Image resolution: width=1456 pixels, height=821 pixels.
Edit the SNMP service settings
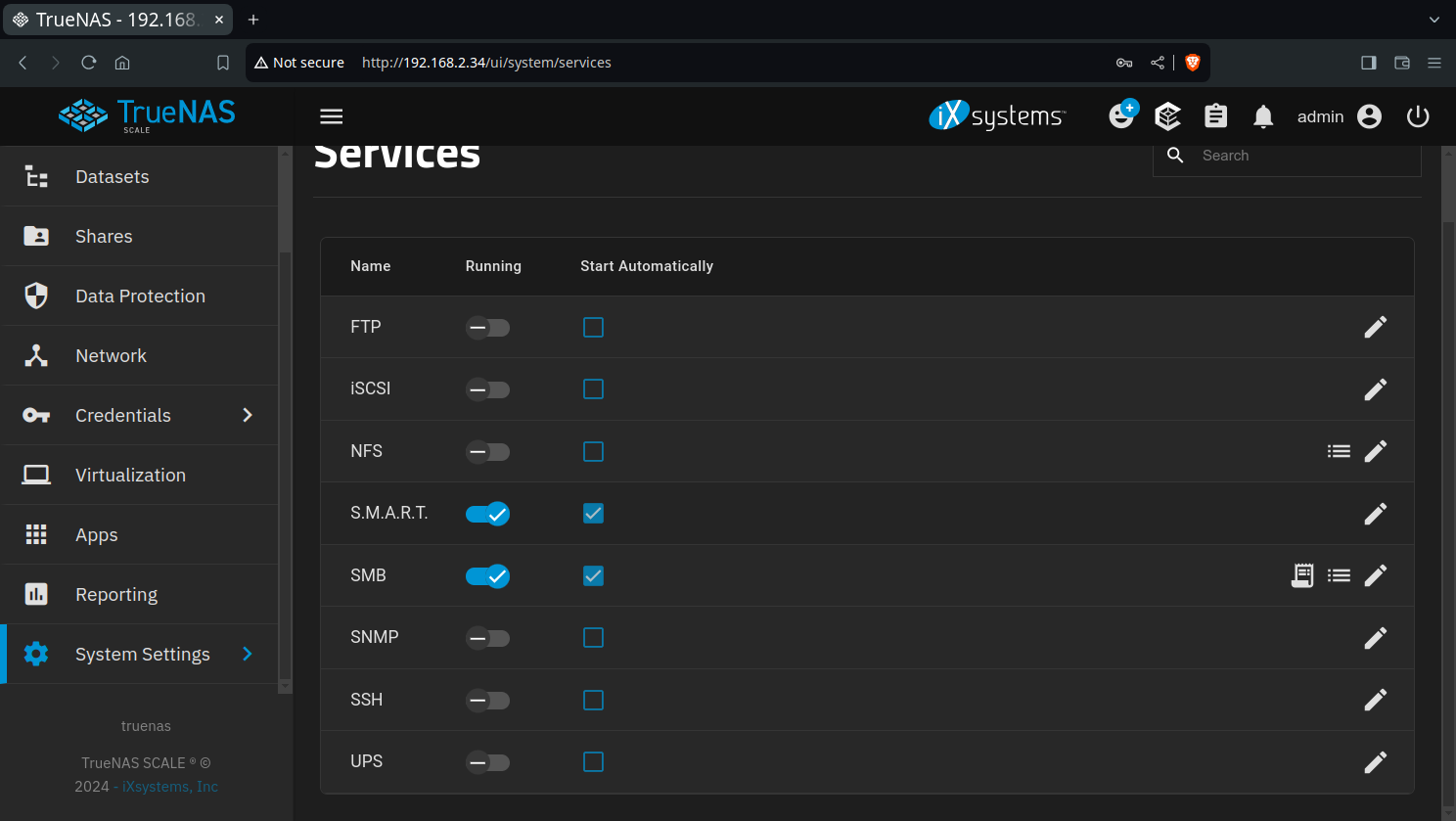pos(1375,638)
